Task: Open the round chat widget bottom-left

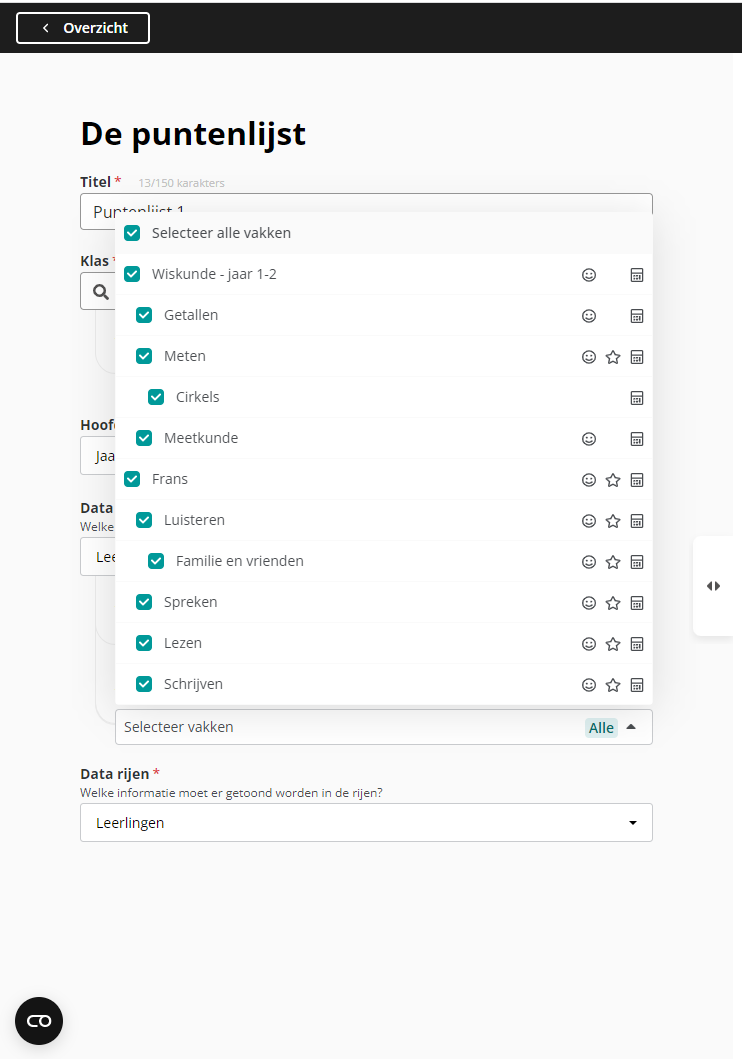Action: tap(39, 1021)
